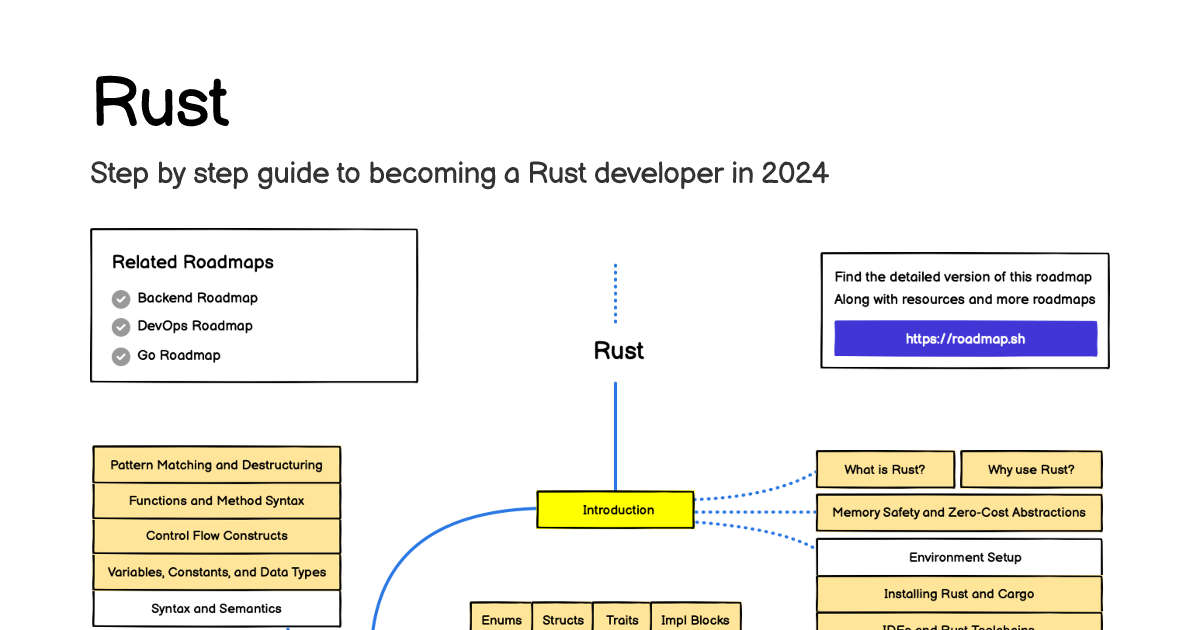This screenshot has height=630, width=1200.
Task: Open the Backend Roadmap link
Action: [x=197, y=298]
